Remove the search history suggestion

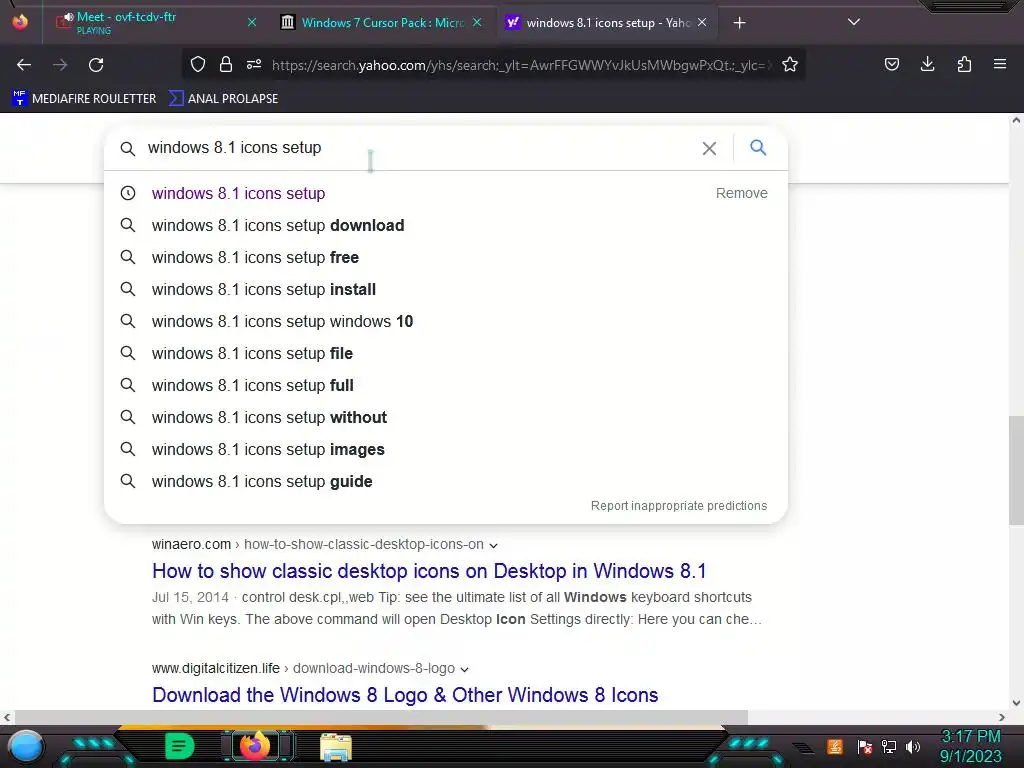click(x=741, y=193)
